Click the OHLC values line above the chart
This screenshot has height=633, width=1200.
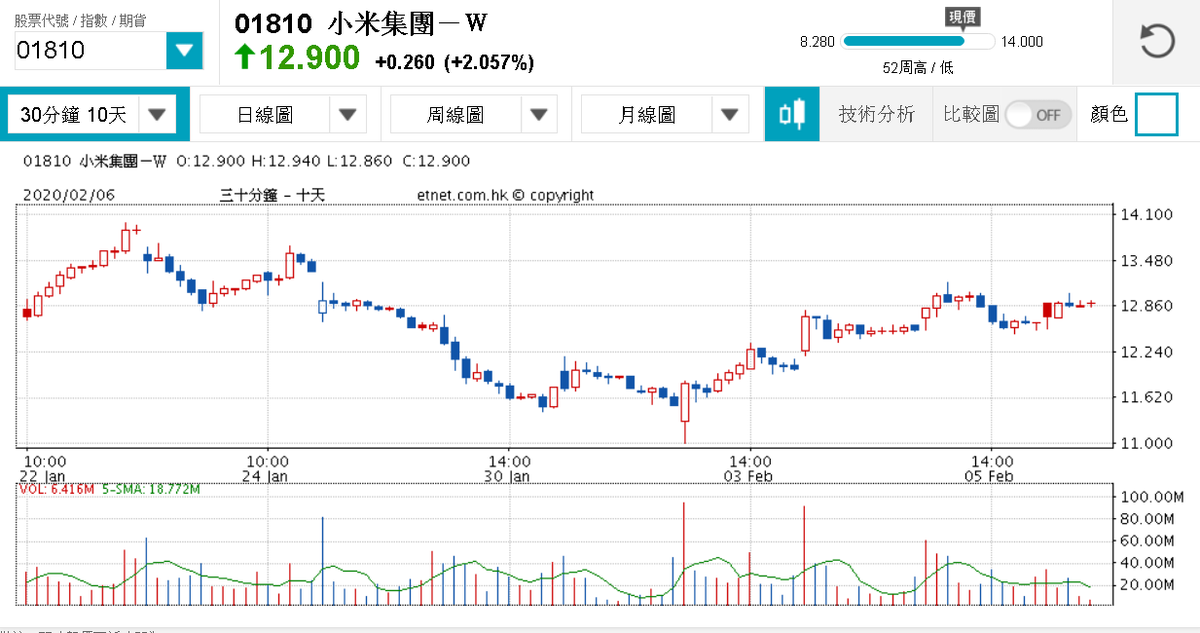[x=323, y=160]
